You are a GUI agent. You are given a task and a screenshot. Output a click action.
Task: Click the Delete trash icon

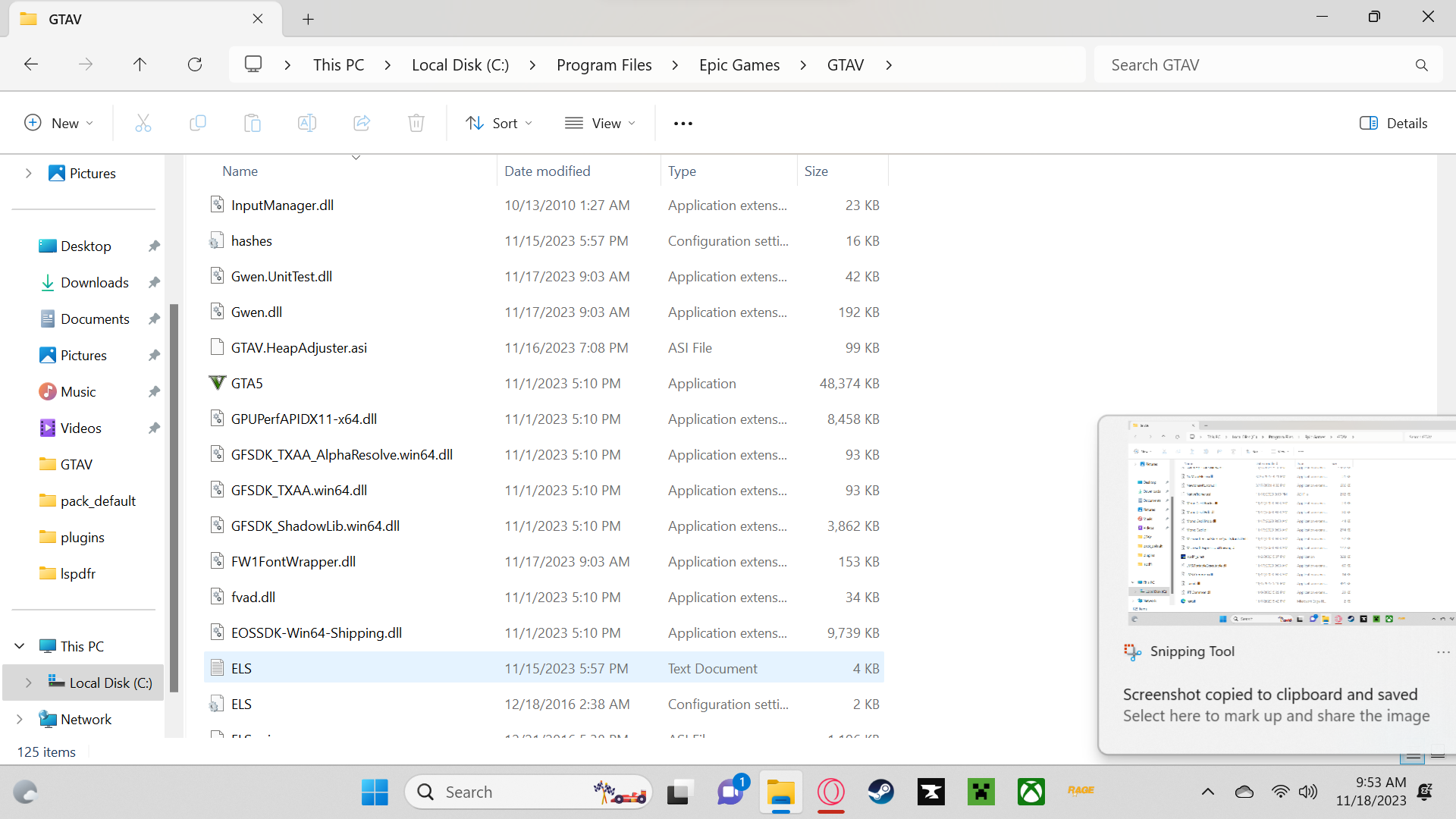(x=416, y=123)
